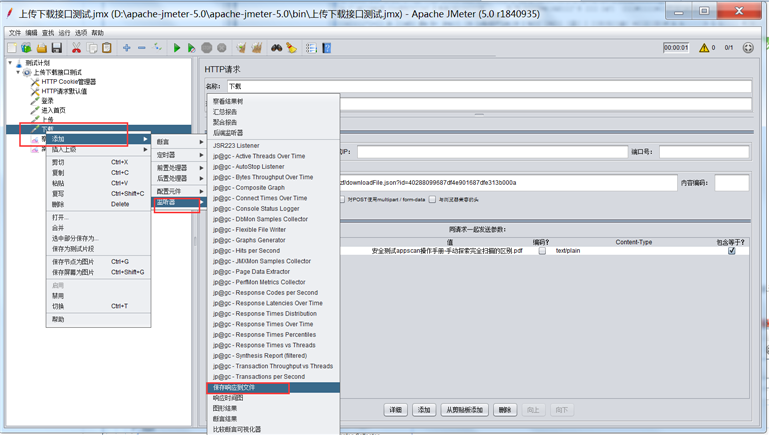Expand the 后置处理器 submenu

(179, 179)
